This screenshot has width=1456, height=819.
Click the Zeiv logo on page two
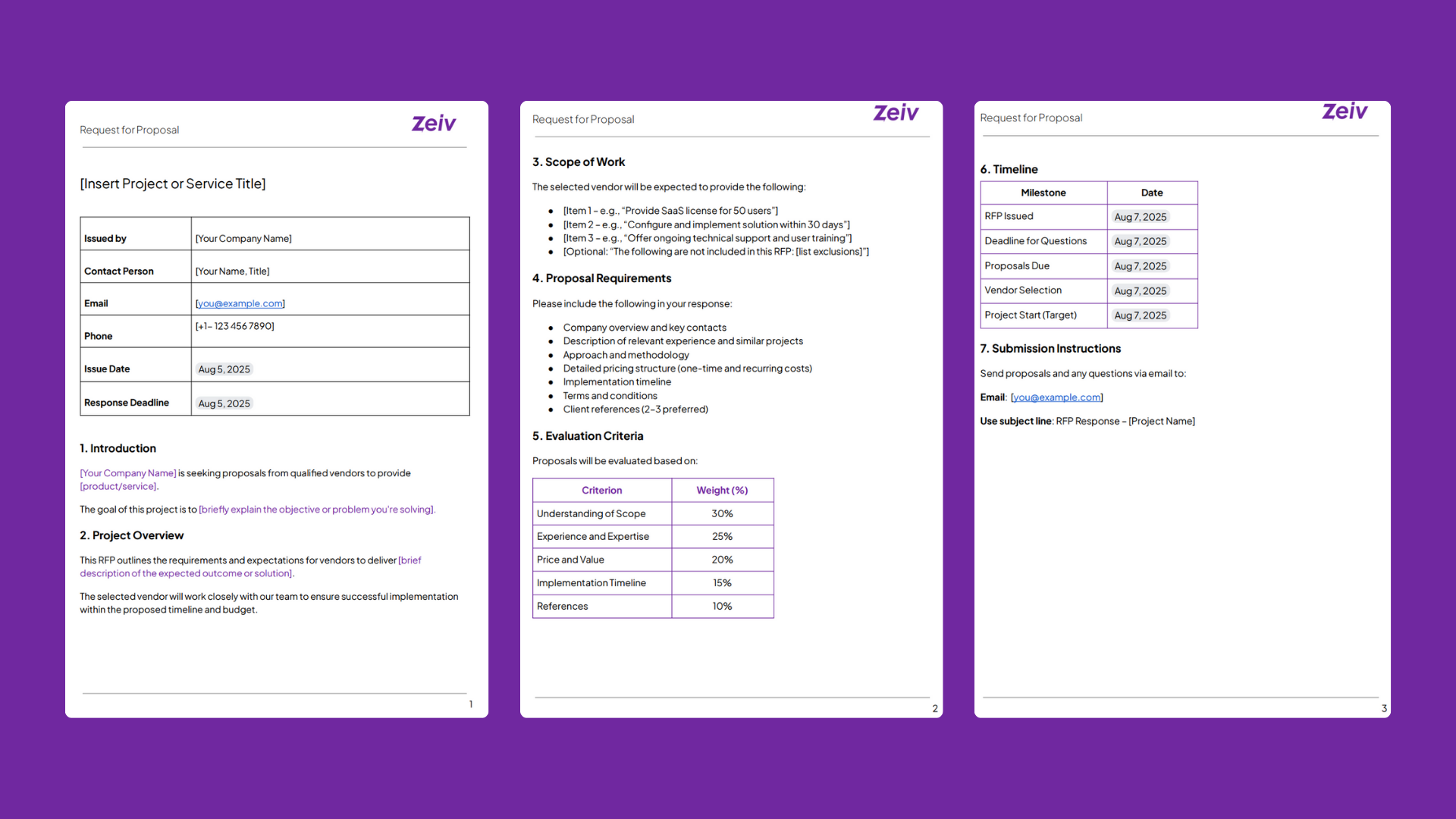point(896,112)
